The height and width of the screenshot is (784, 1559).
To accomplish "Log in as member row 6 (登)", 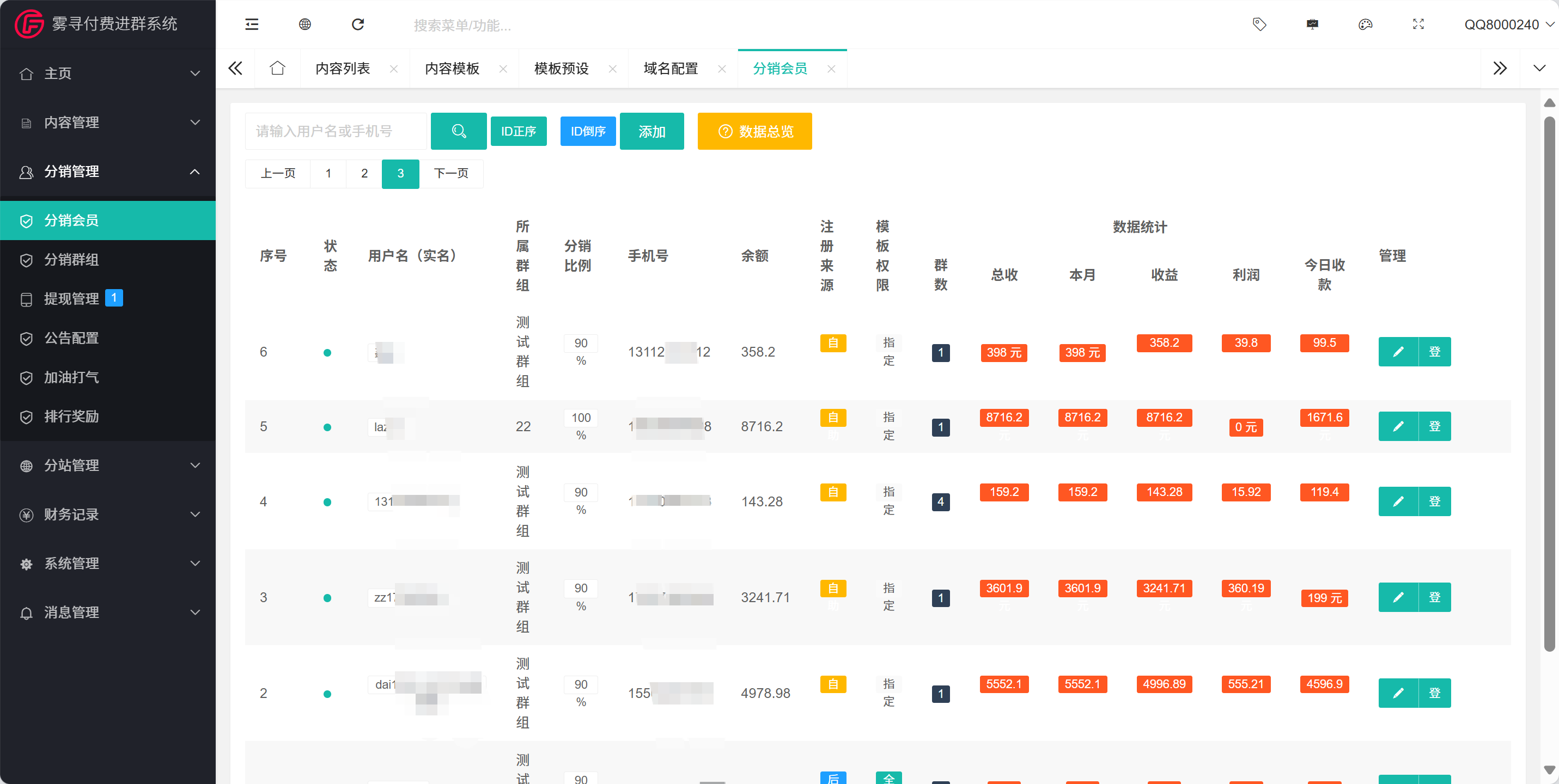I will click(x=1435, y=352).
